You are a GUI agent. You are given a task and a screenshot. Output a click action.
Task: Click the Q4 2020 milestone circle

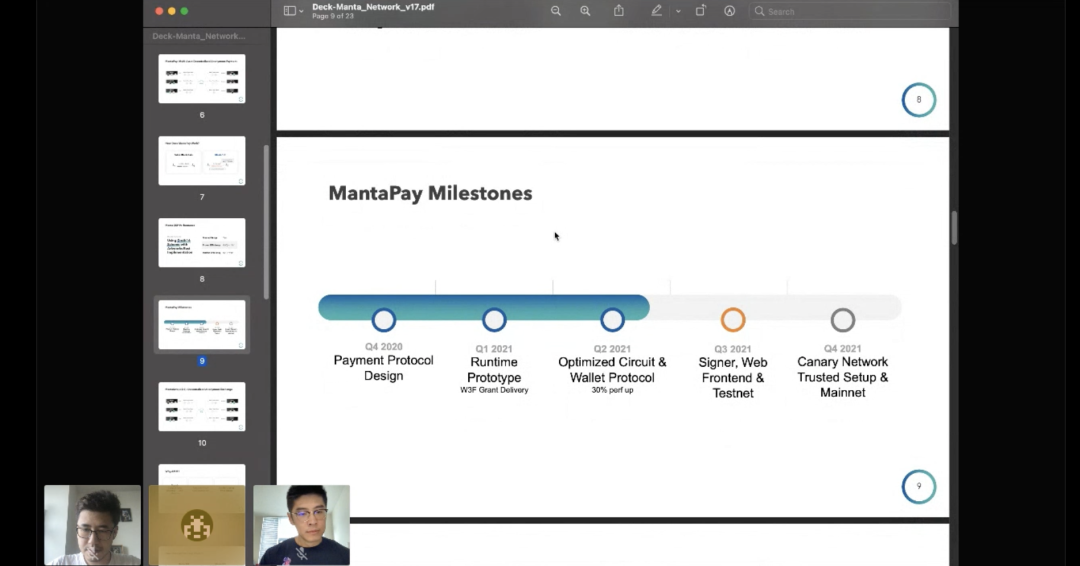coord(384,319)
